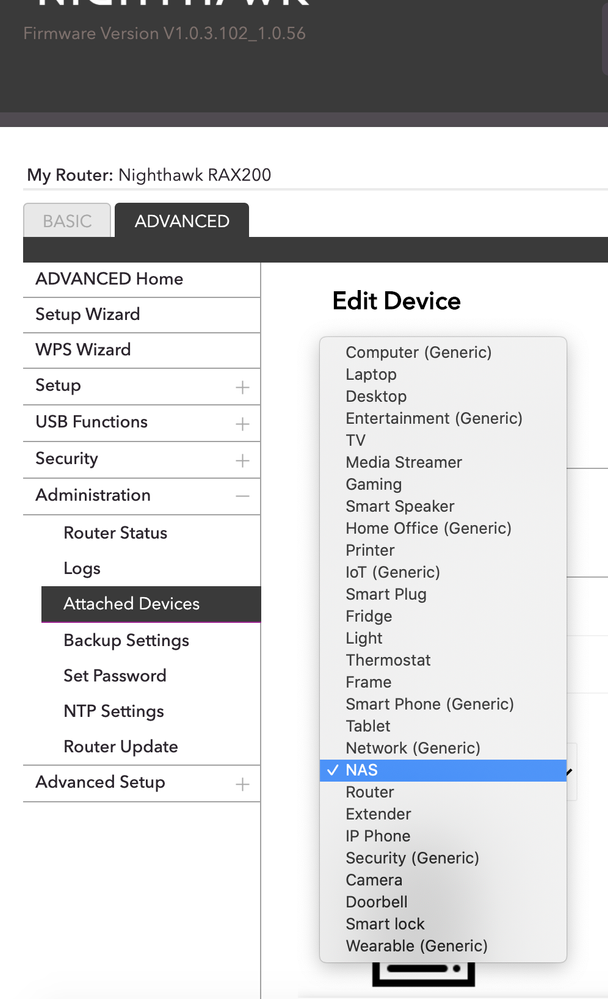The image size is (608, 999).
Task: Select the ADVANCED tab
Action: [x=182, y=221]
